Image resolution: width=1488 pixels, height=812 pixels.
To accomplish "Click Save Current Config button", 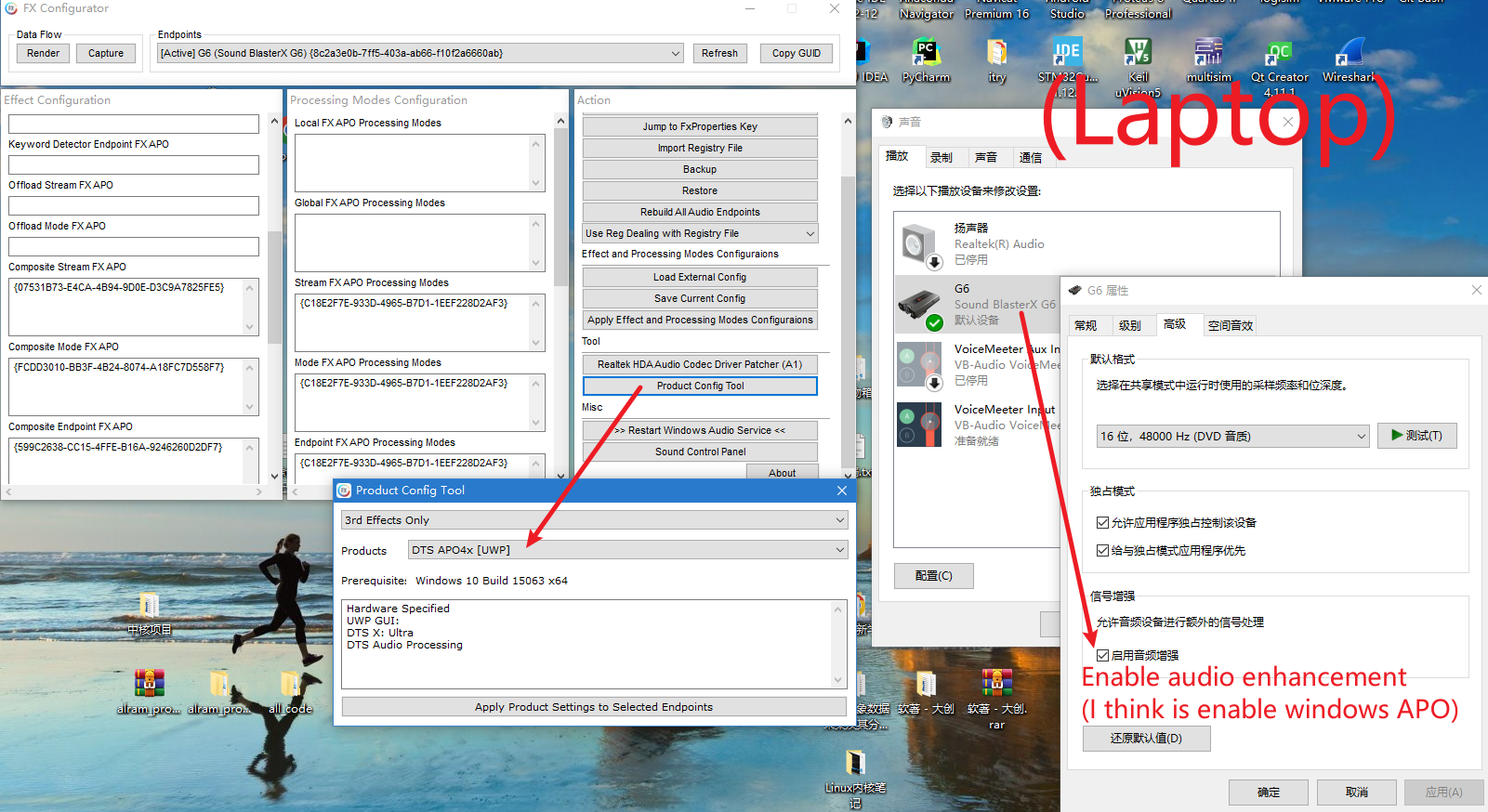I will [x=700, y=298].
